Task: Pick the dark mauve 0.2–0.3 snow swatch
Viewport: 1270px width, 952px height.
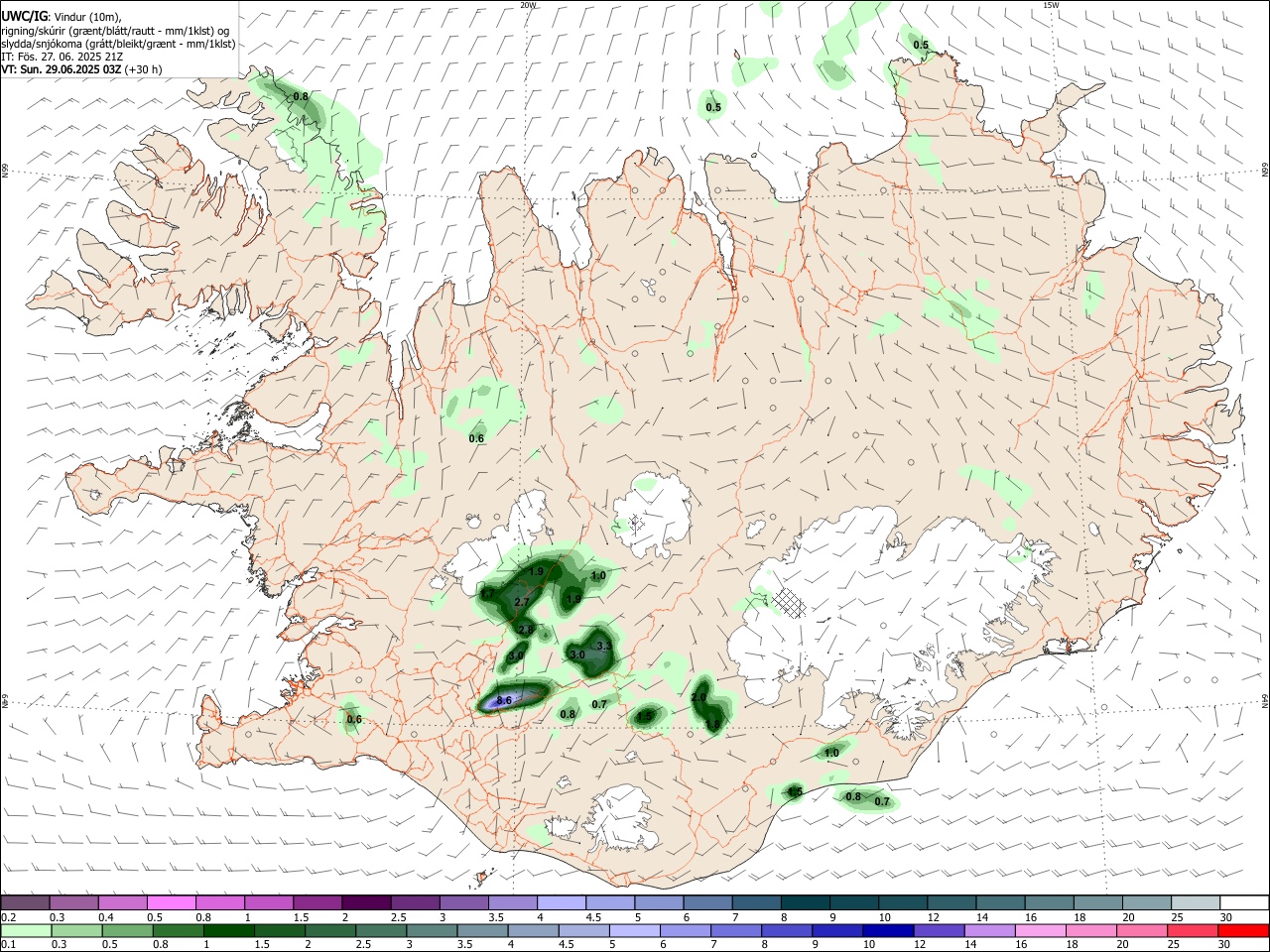Action: point(25,902)
